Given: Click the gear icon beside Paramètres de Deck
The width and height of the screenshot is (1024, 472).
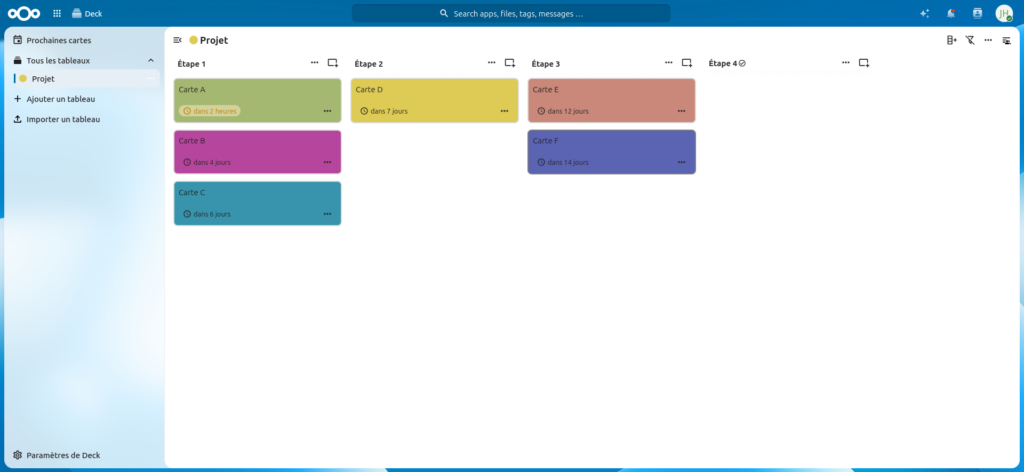Looking at the screenshot, I should 18,455.
